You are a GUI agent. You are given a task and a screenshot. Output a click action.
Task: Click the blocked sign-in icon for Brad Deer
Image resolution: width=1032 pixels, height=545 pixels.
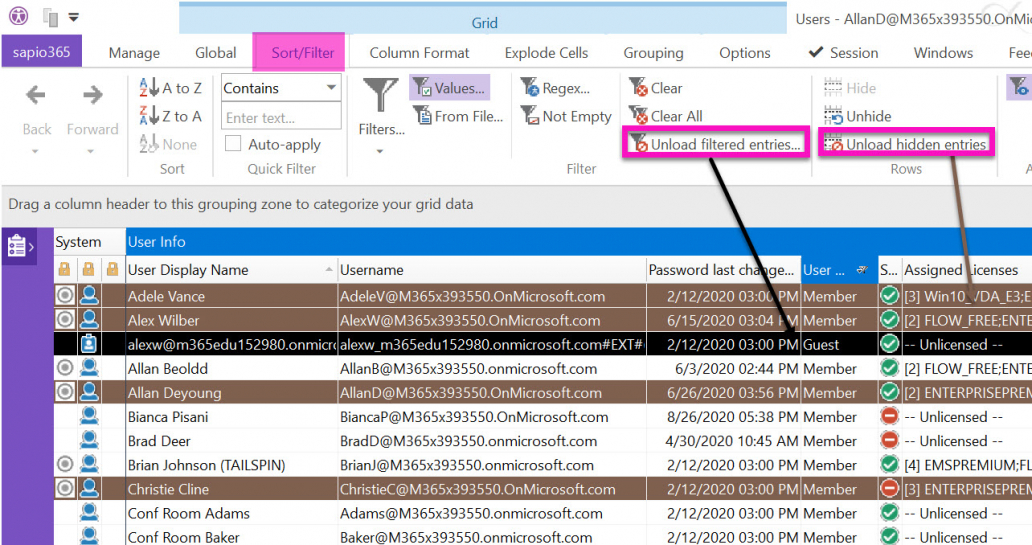[x=889, y=440]
